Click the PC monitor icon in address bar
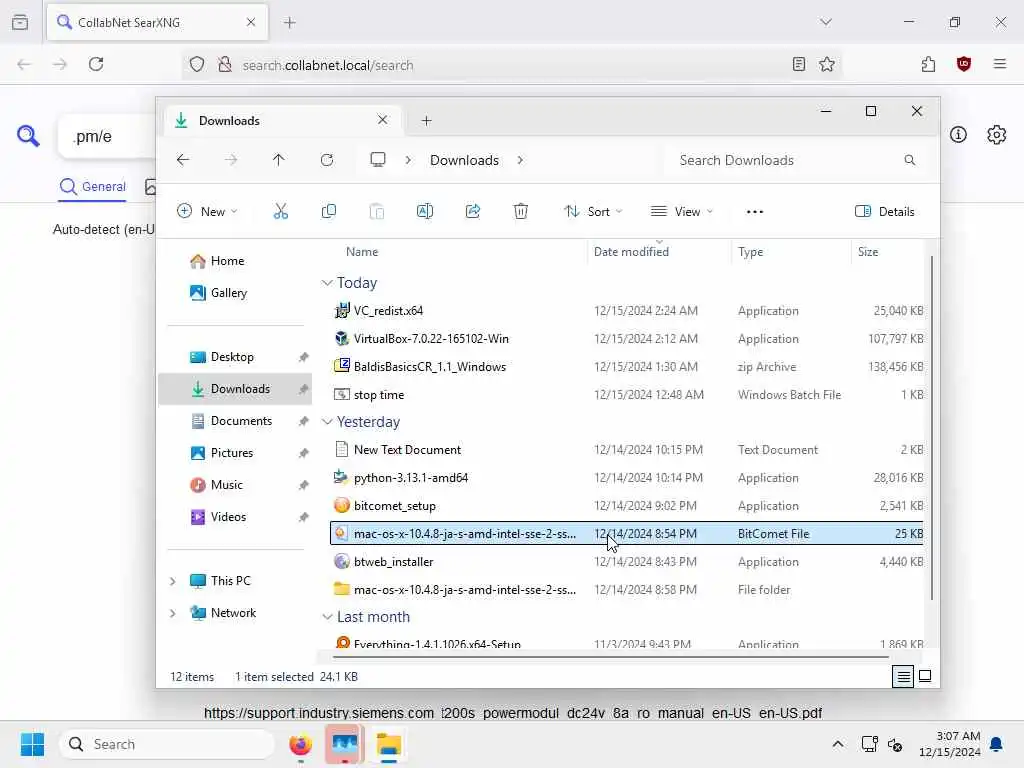Screen dimensions: 1024x768 coord(377,160)
